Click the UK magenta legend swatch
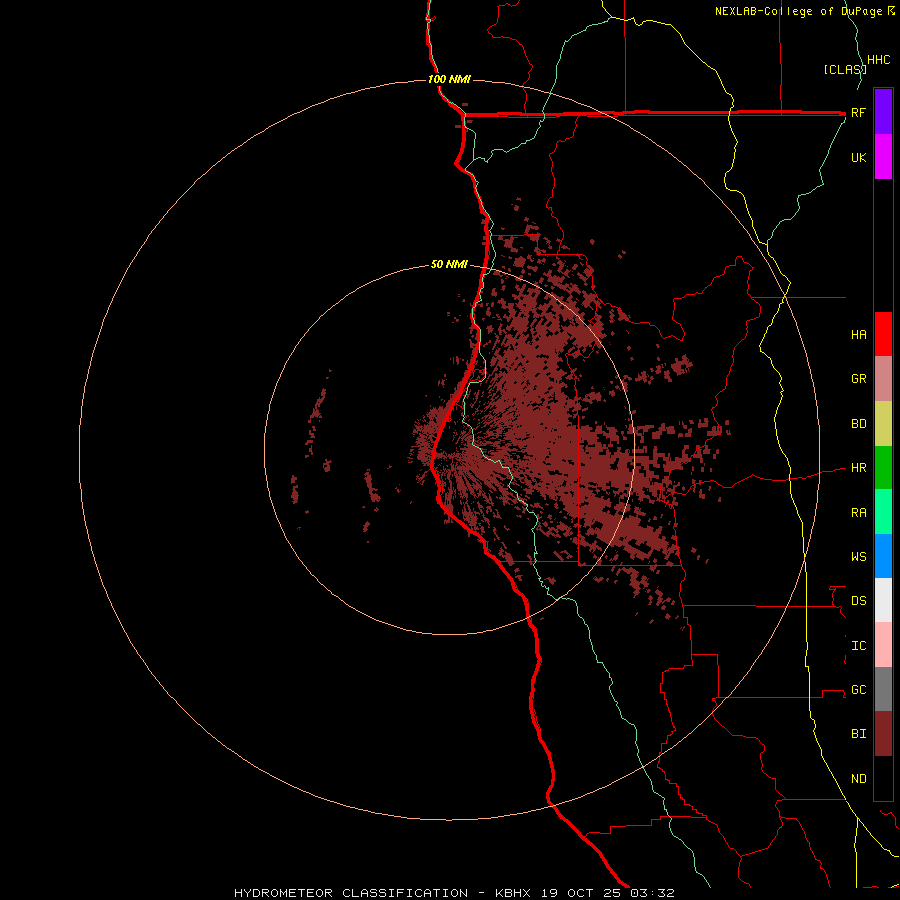This screenshot has width=900, height=900. (x=883, y=157)
